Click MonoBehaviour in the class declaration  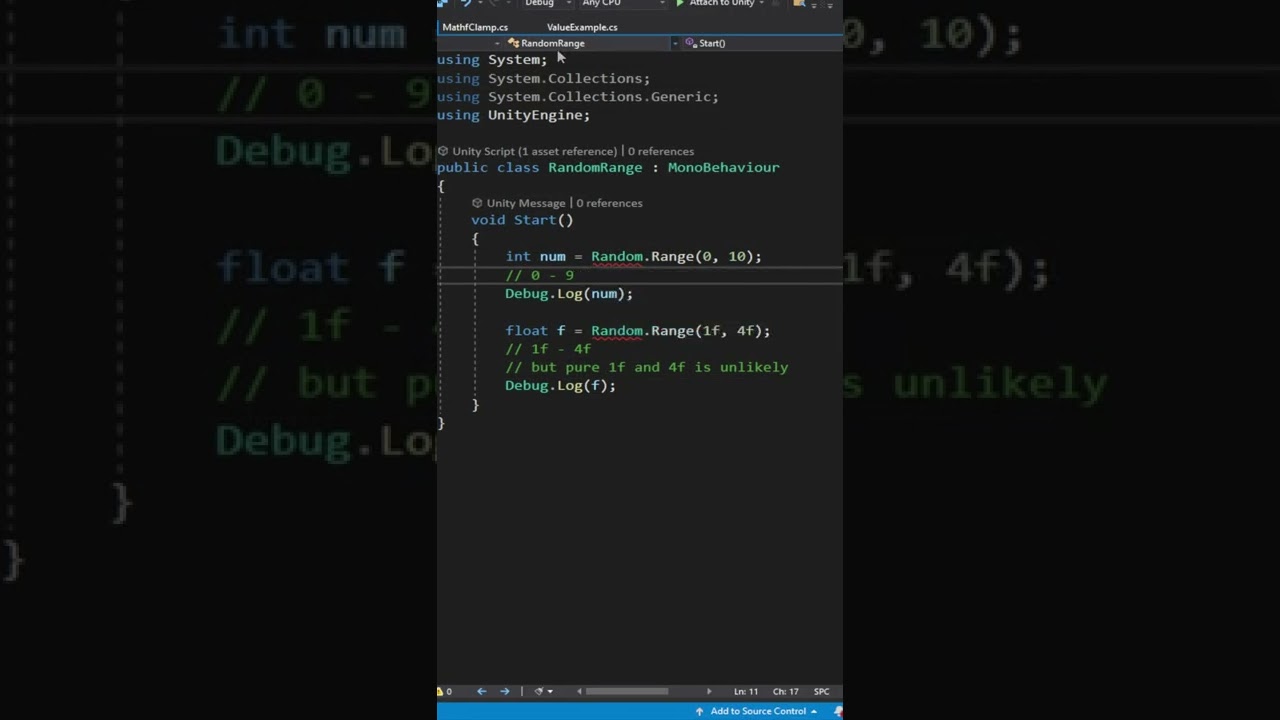[x=723, y=167]
